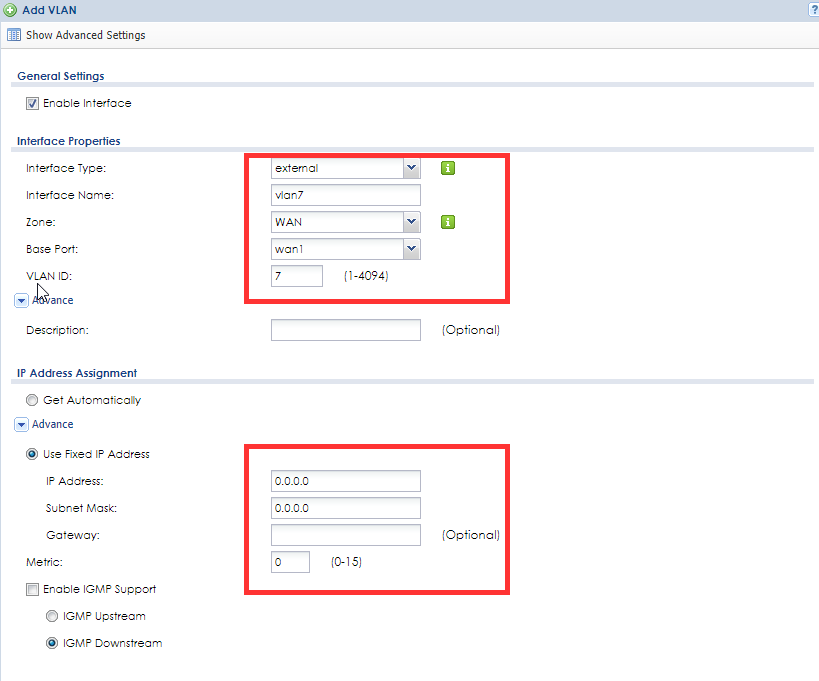Image resolution: width=819 pixels, height=681 pixels.
Task: Open the Interface Type dropdown
Action: point(346,168)
